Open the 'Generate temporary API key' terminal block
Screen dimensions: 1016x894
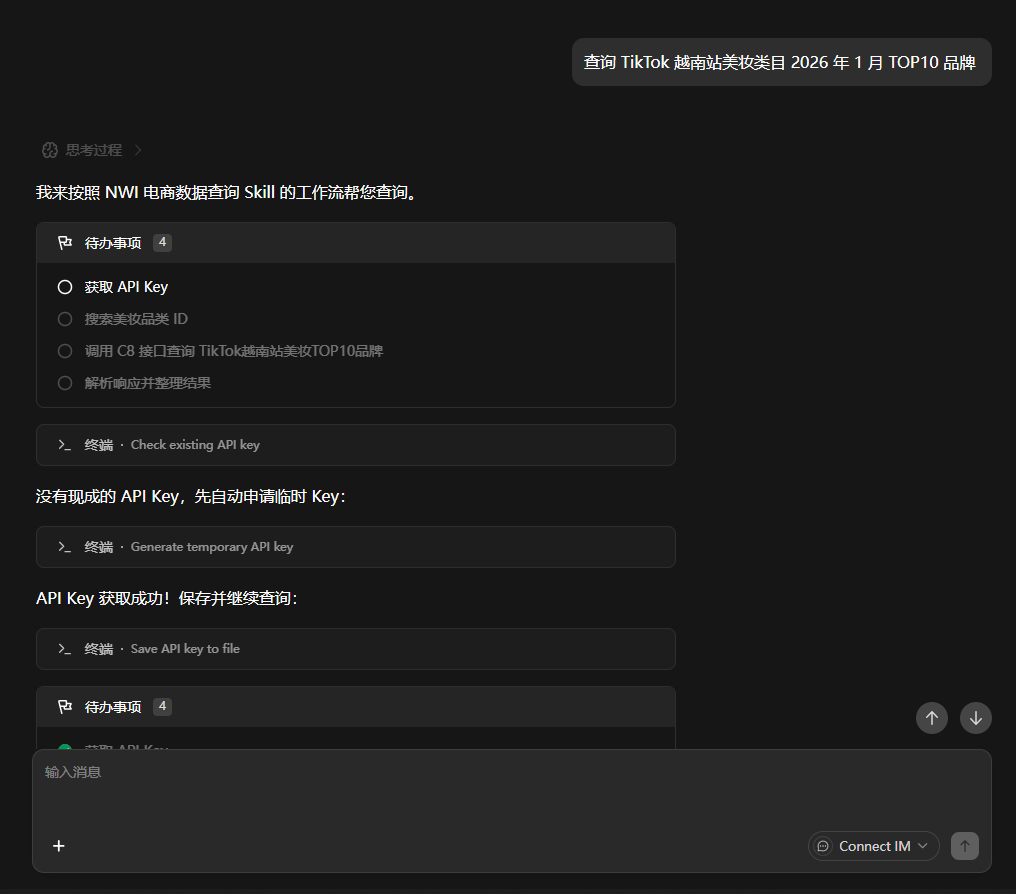tap(356, 547)
